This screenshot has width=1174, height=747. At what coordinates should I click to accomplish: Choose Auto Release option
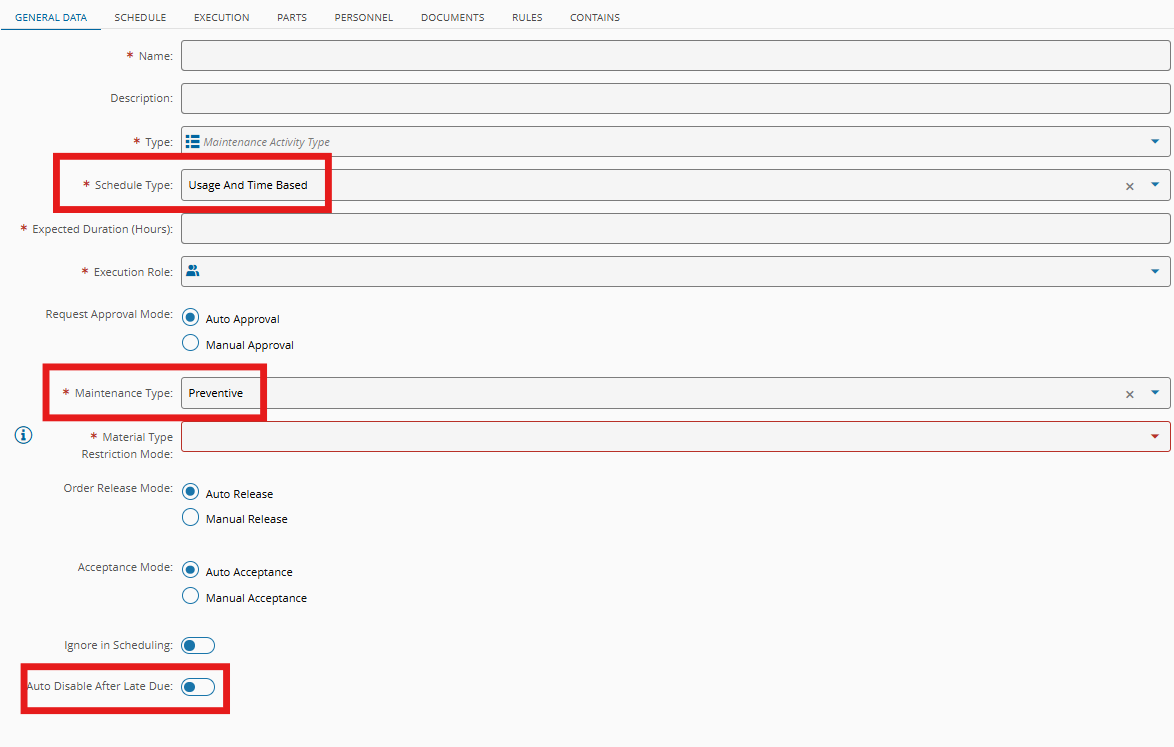tap(191, 493)
